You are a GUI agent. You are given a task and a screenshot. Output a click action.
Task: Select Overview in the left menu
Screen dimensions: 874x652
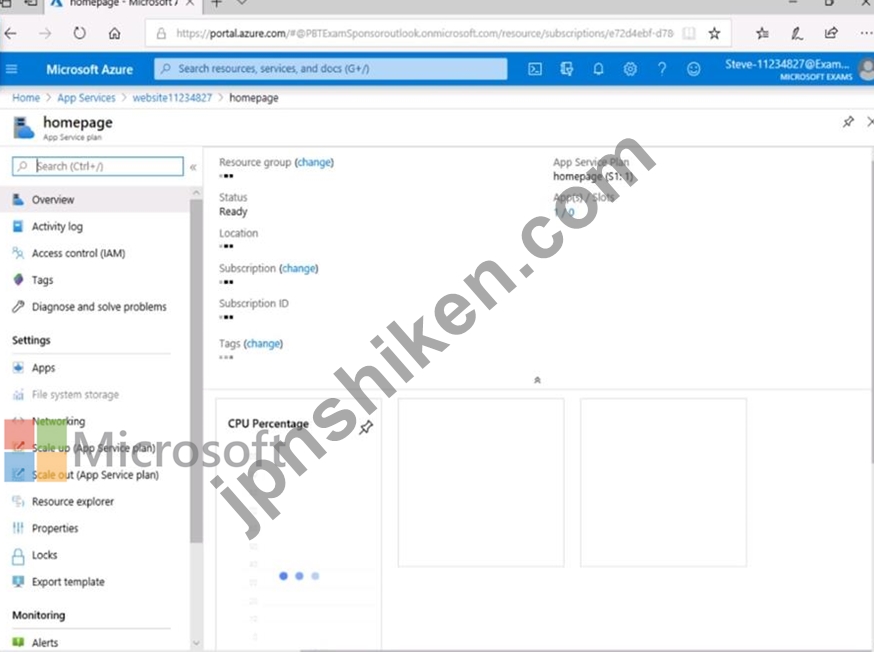tap(95, 200)
